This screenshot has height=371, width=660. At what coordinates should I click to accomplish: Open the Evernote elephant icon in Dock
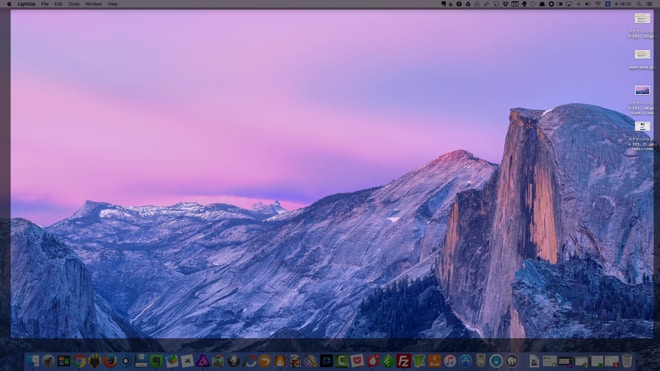point(156,361)
